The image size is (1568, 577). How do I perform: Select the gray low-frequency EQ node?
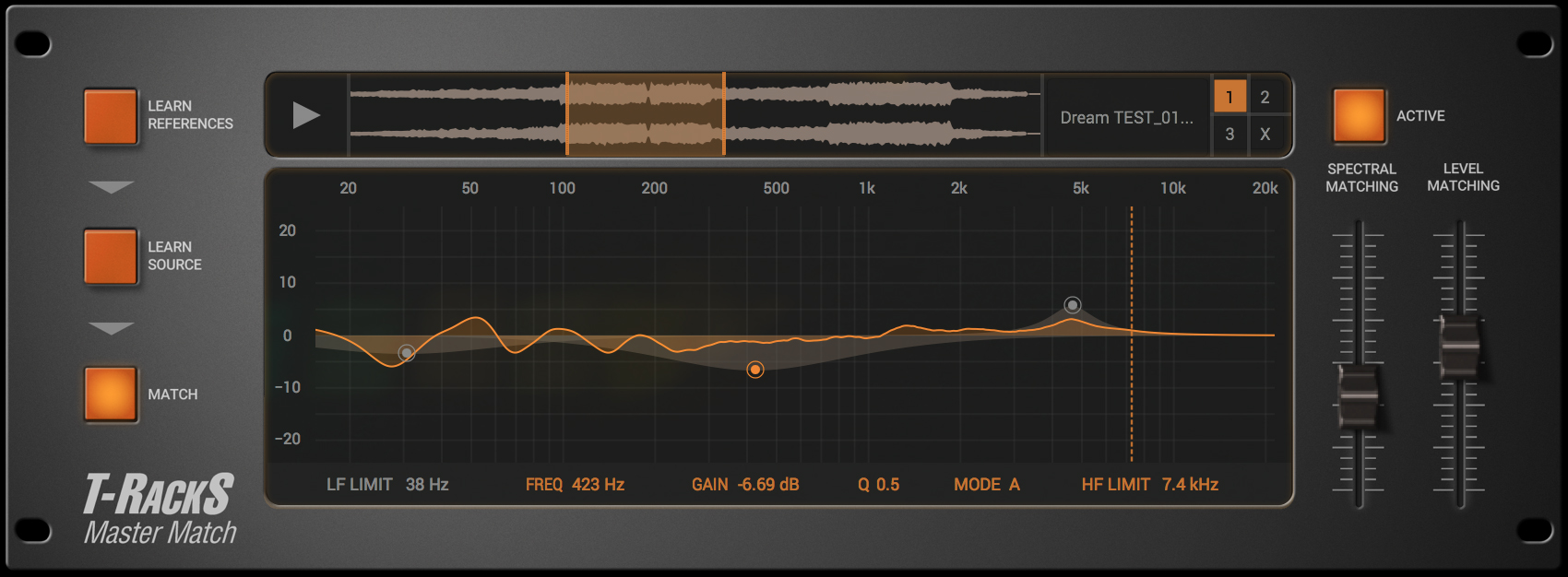pos(406,353)
